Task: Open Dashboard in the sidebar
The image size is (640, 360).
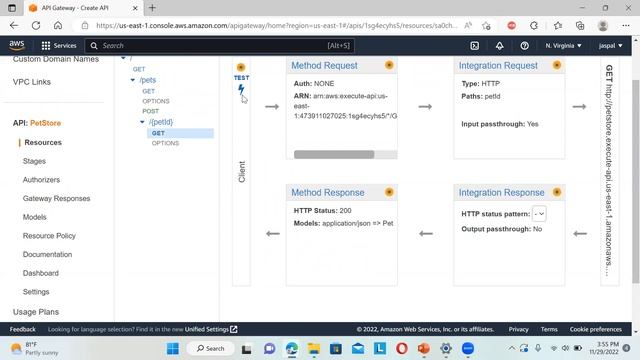Action: click(x=41, y=273)
